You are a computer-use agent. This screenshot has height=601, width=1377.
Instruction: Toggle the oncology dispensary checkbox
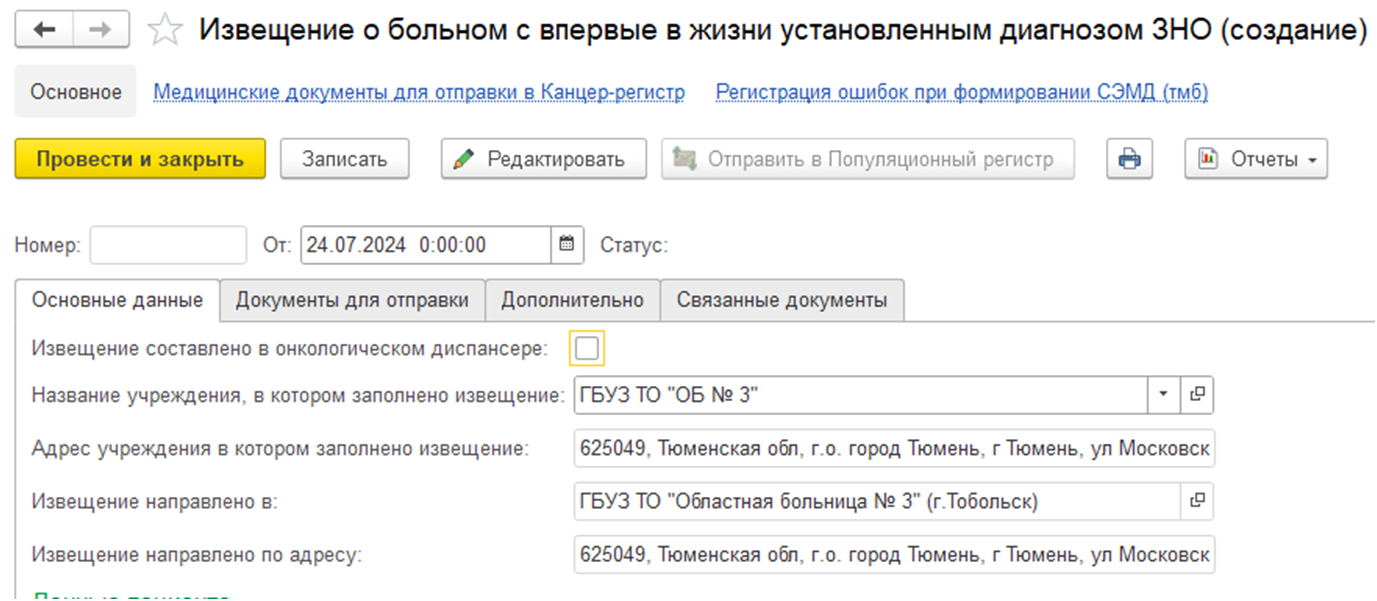[x=587, y=348]
